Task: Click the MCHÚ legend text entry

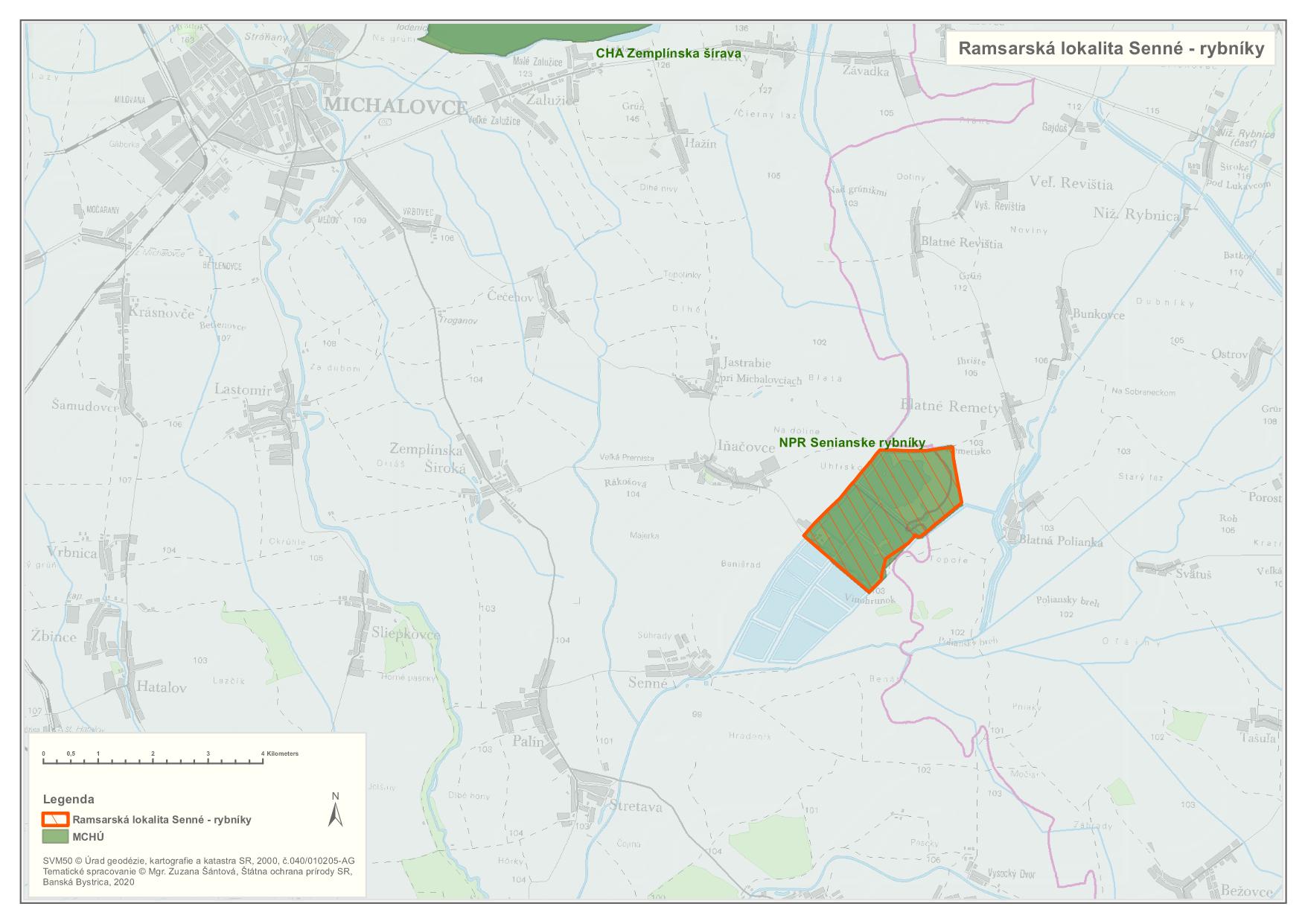Action: point(89,836)
